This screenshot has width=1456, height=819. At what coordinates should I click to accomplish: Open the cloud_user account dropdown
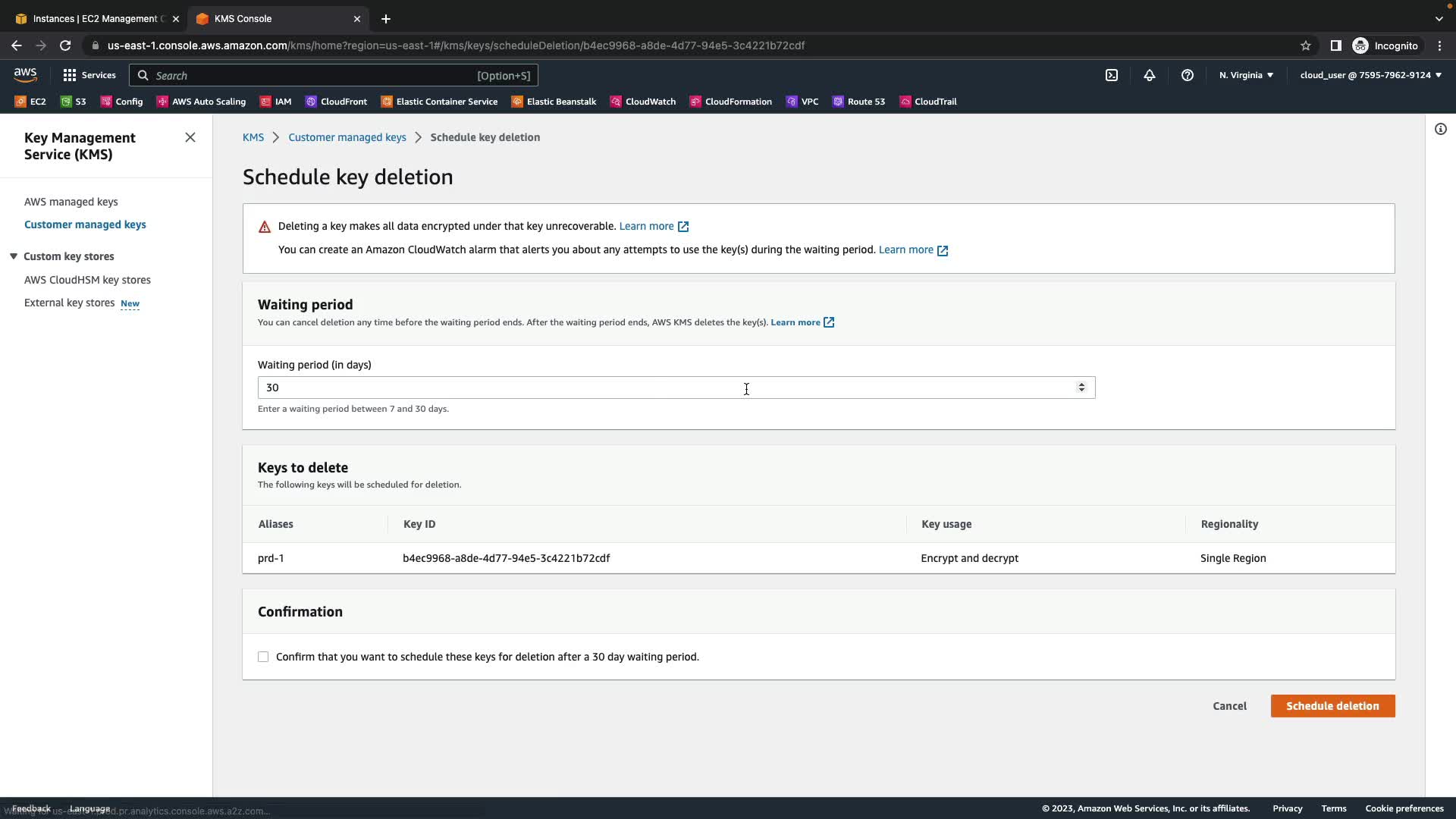click(x=1370, y=75)
